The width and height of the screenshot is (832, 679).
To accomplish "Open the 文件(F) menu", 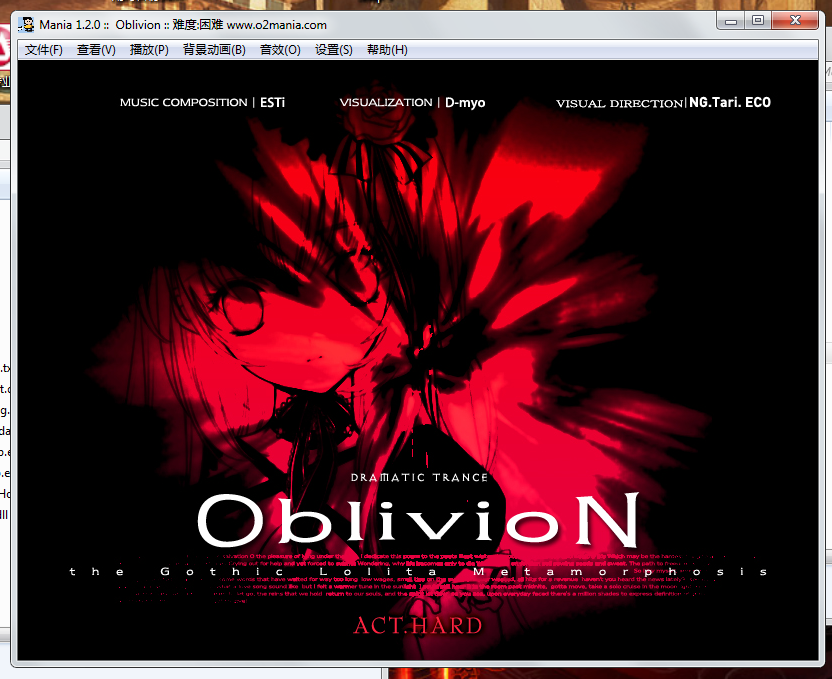I will pos(43,50).
